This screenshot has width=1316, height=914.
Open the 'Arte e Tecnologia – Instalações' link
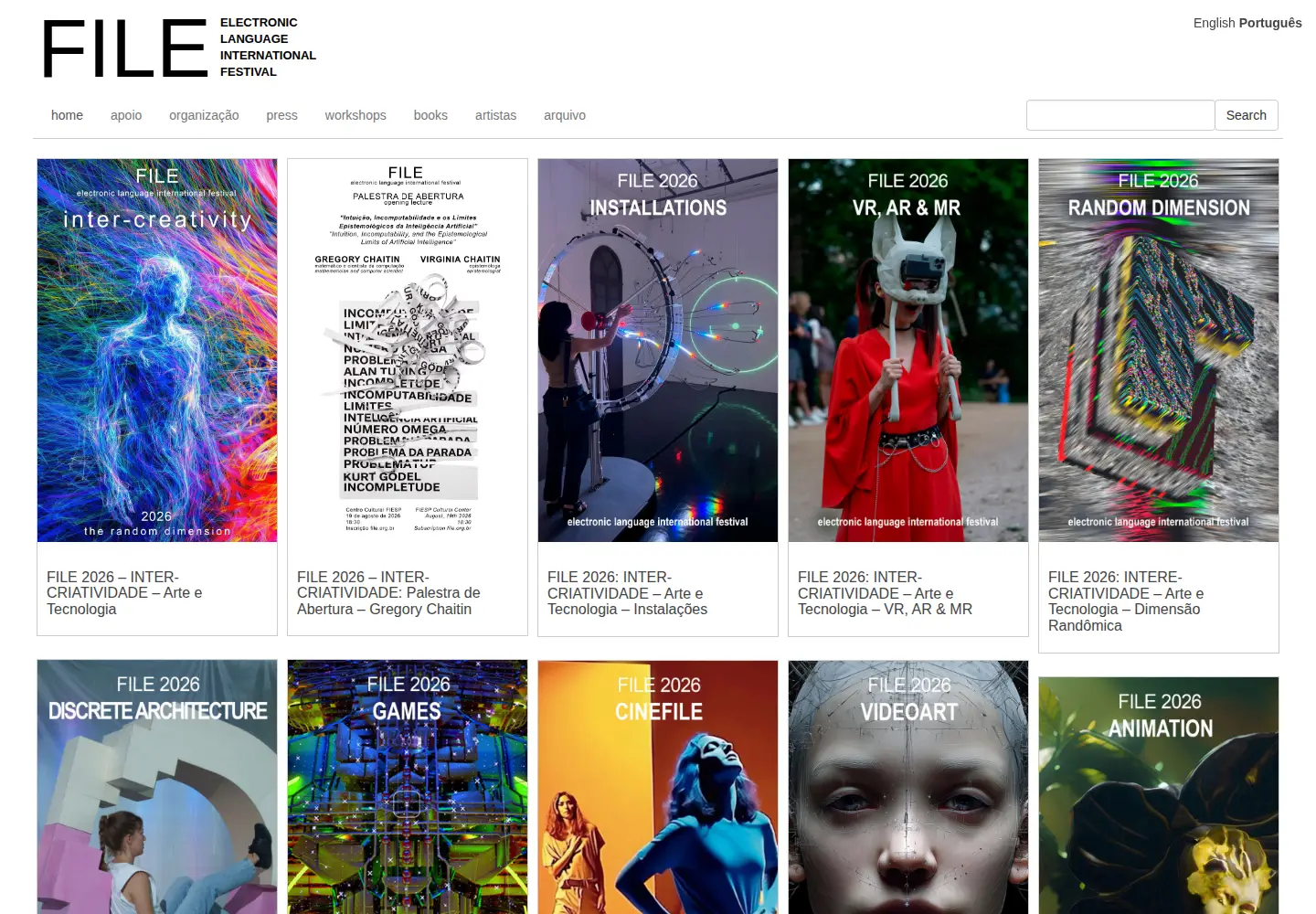pos(627,593)
